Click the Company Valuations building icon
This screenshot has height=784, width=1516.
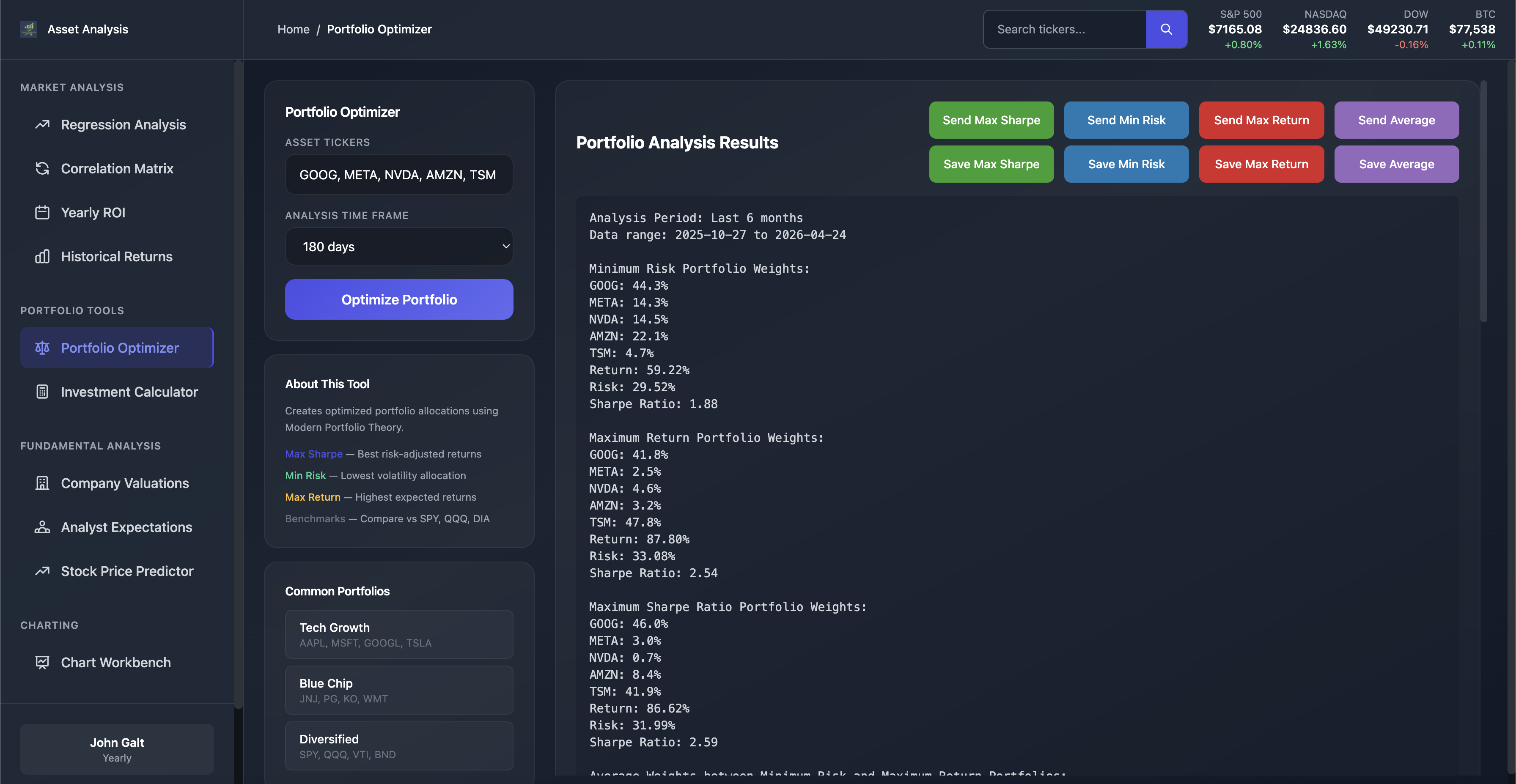[42, 483]
